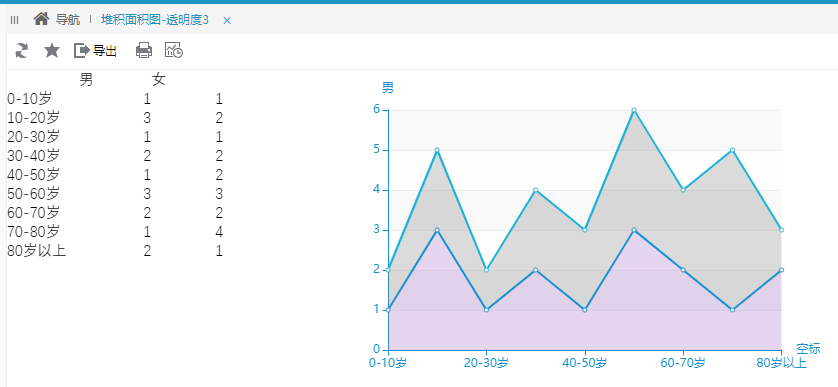Click the 女 value 4 in 70-80岁 row
This screenshot has width=838, height=387.
[x=219, y=232]
